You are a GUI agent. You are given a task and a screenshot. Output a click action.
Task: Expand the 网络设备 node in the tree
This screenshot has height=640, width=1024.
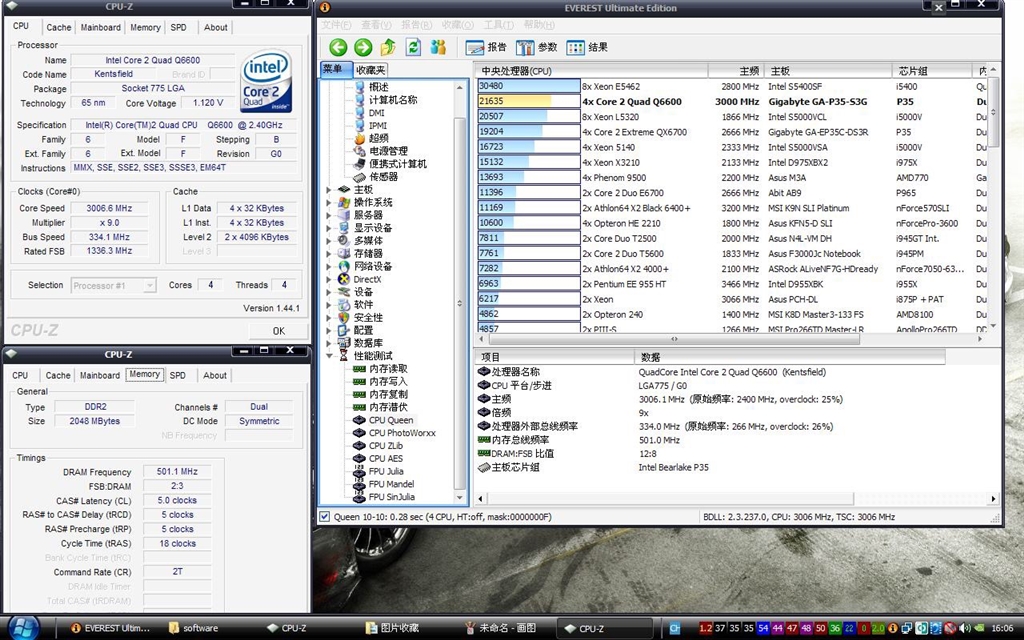(328, 266)
